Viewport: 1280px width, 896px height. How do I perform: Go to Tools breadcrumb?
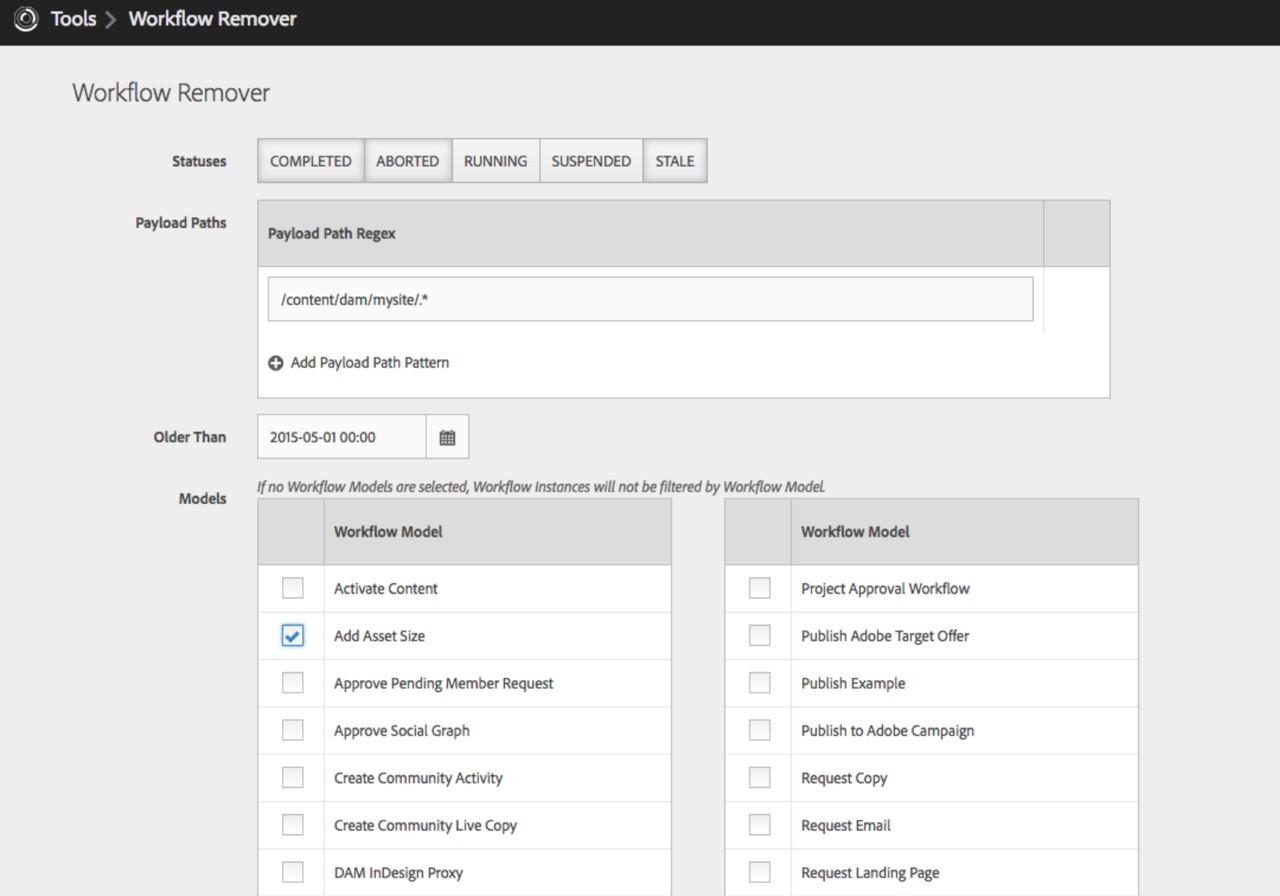coord(73,18)
